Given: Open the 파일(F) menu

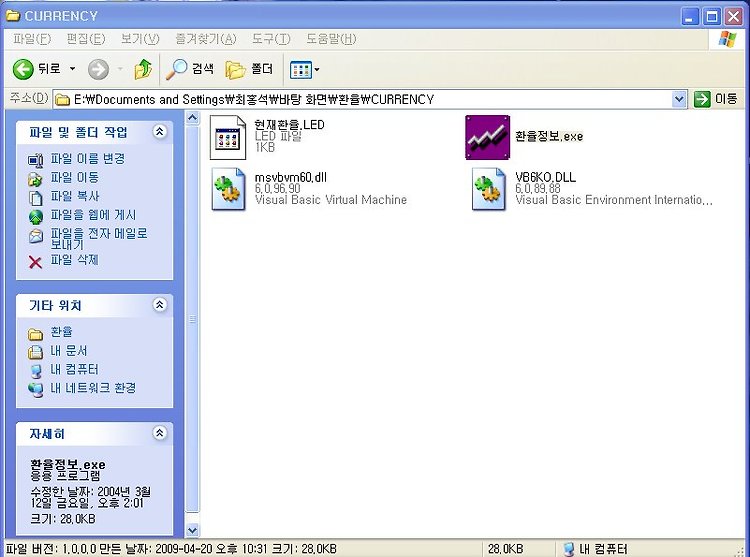Looking at the screenshot, I should click(32, 39).
